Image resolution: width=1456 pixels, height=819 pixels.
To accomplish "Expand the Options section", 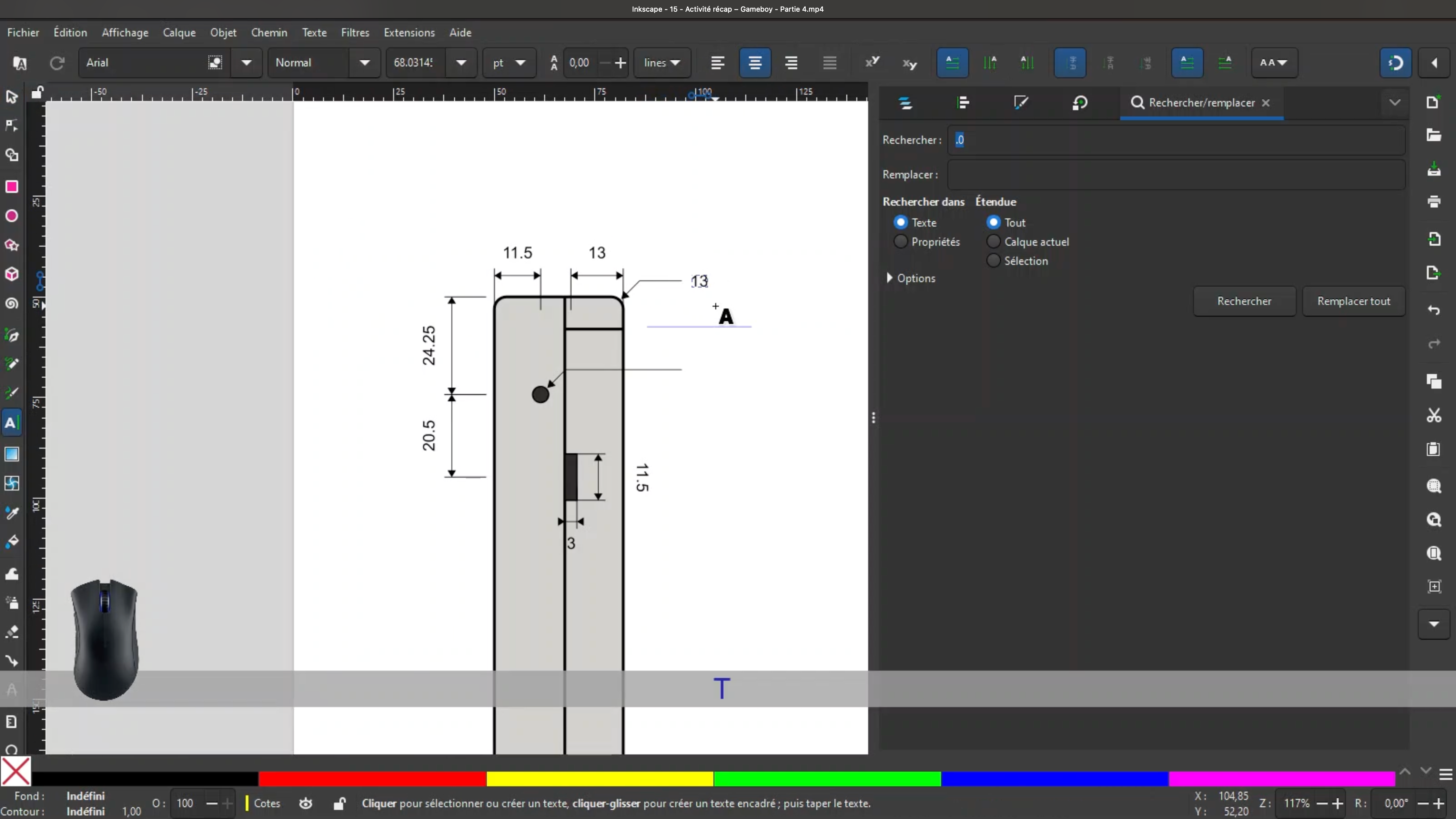I will click(x=890, y=278).
